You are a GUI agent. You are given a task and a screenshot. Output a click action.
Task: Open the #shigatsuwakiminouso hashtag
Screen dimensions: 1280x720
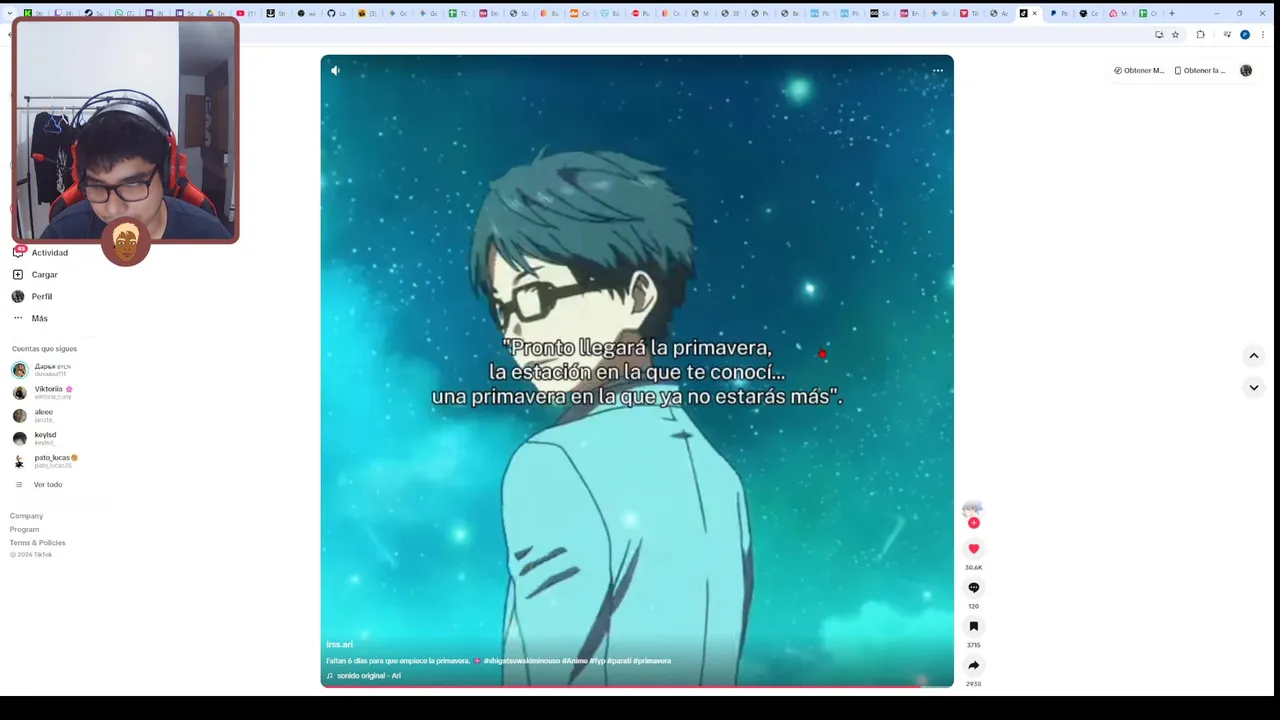pos(522,661)
